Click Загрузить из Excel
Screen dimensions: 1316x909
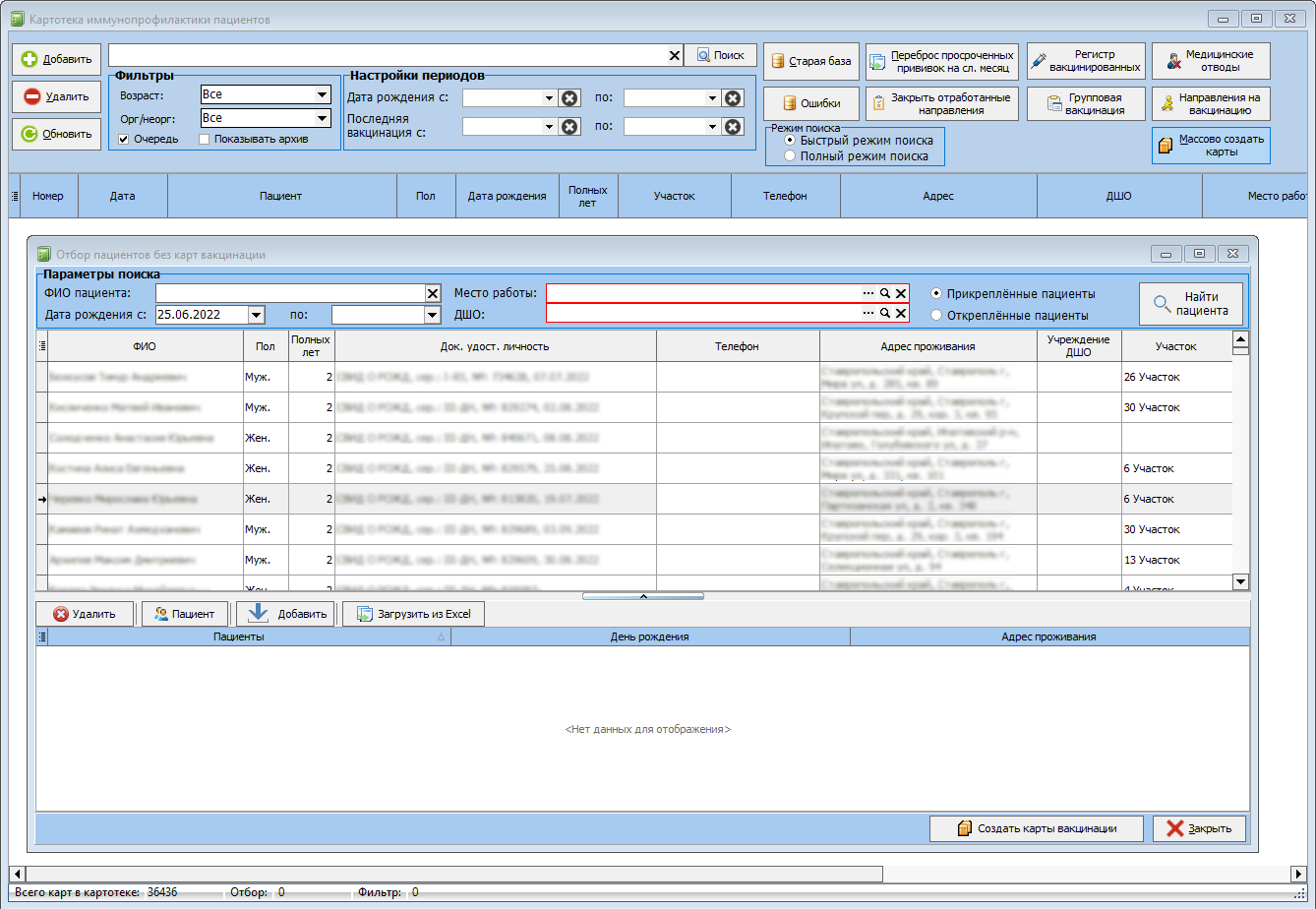coord(413,614)
